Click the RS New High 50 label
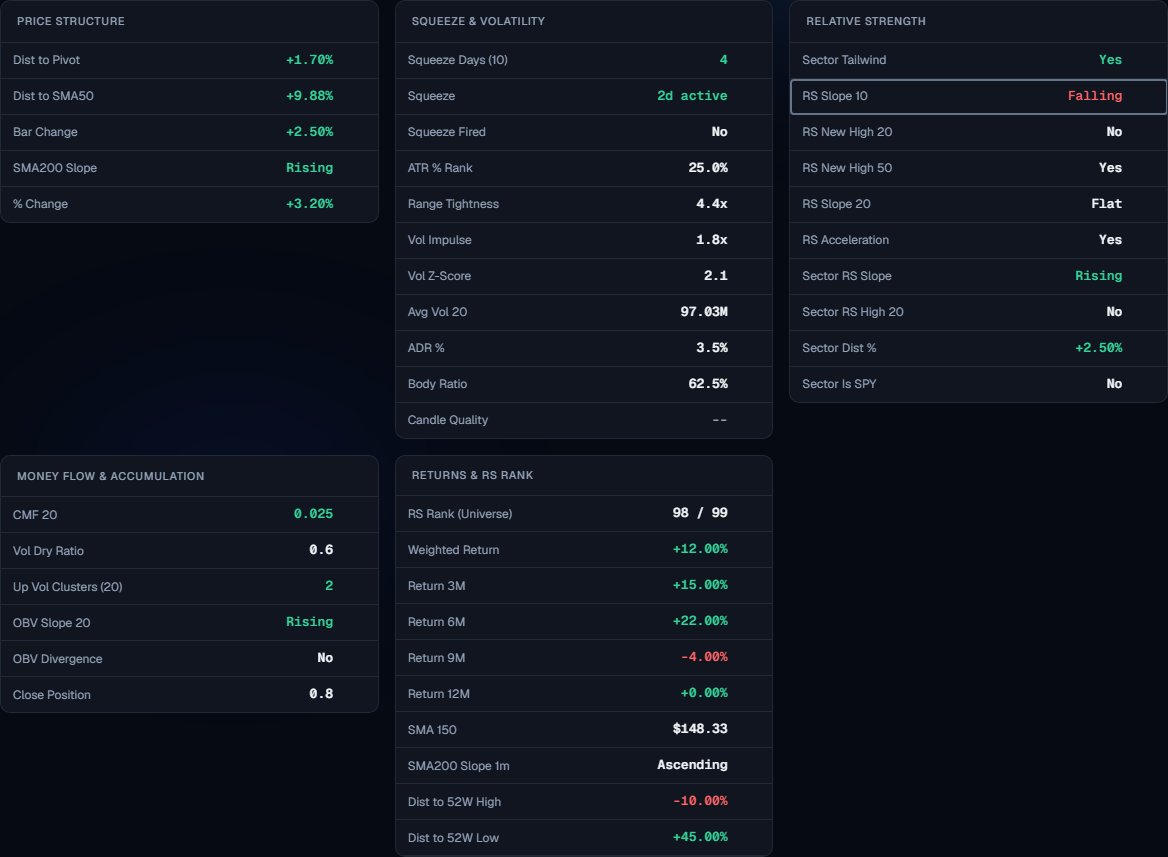 point(847,168)
